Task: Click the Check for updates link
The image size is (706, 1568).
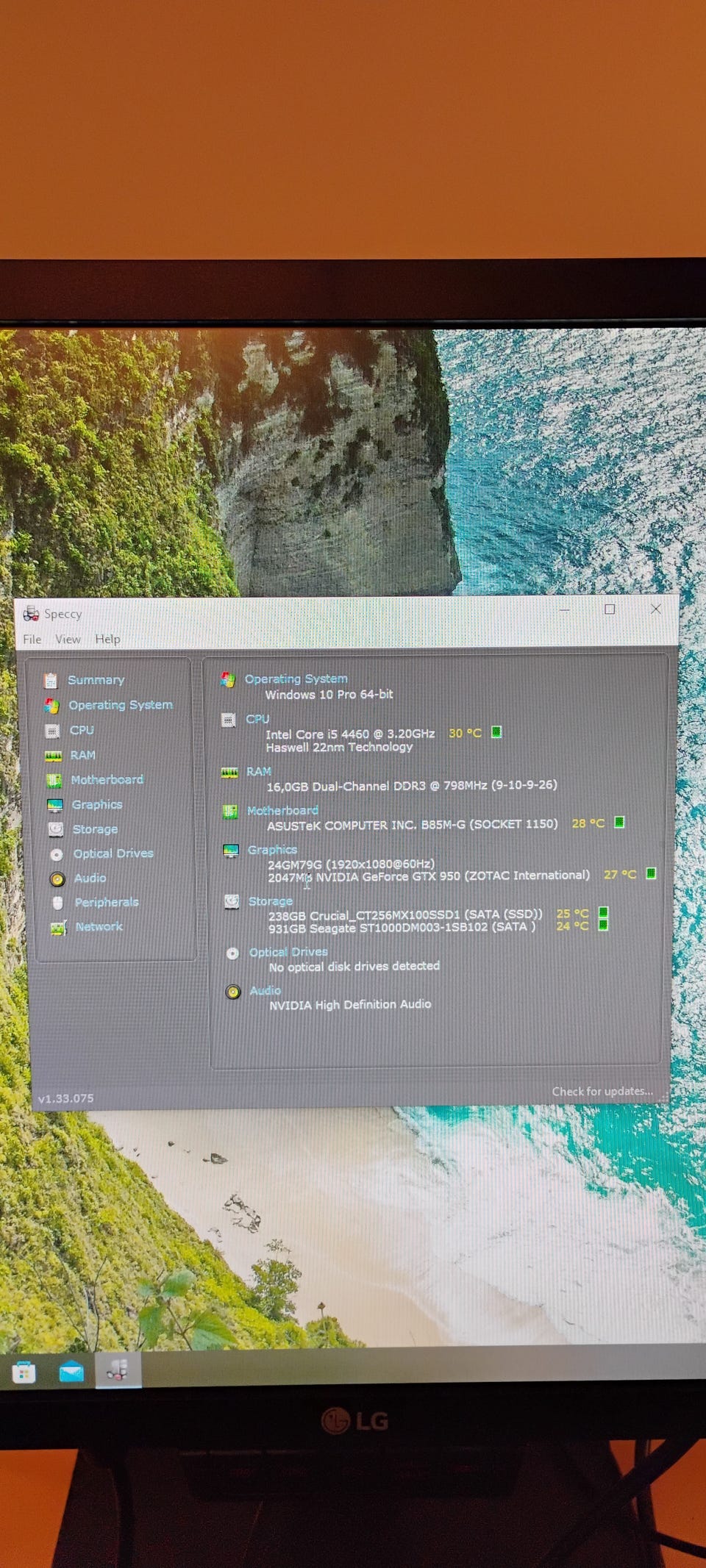Action: coord(602,1092)
